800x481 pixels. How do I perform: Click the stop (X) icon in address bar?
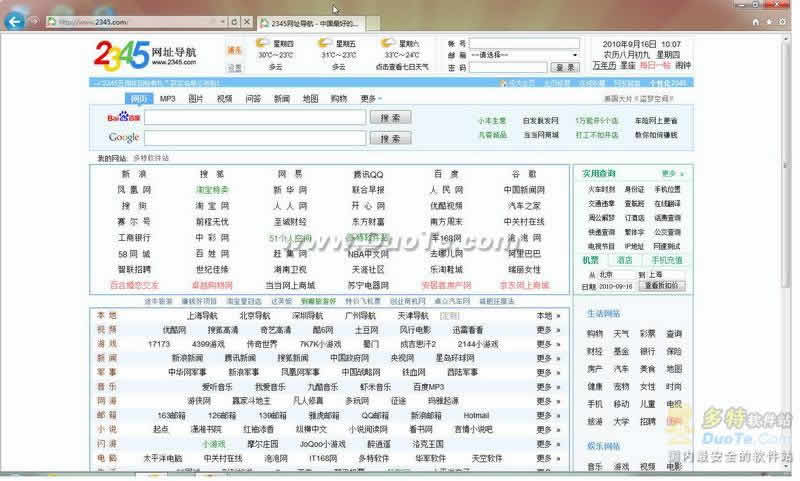click(x=247, y=21)
